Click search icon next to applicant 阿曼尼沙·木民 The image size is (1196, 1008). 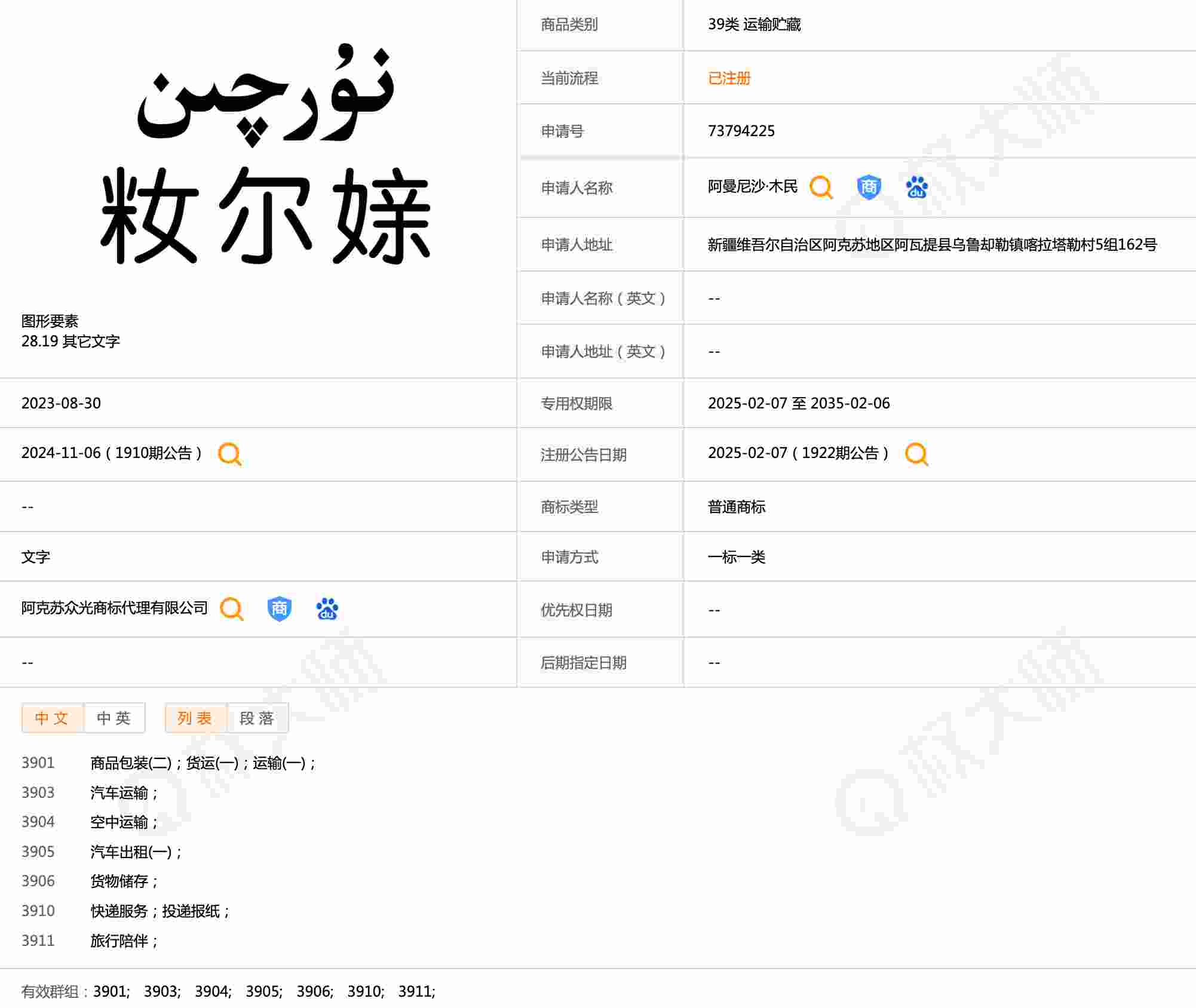pos(821,188)
